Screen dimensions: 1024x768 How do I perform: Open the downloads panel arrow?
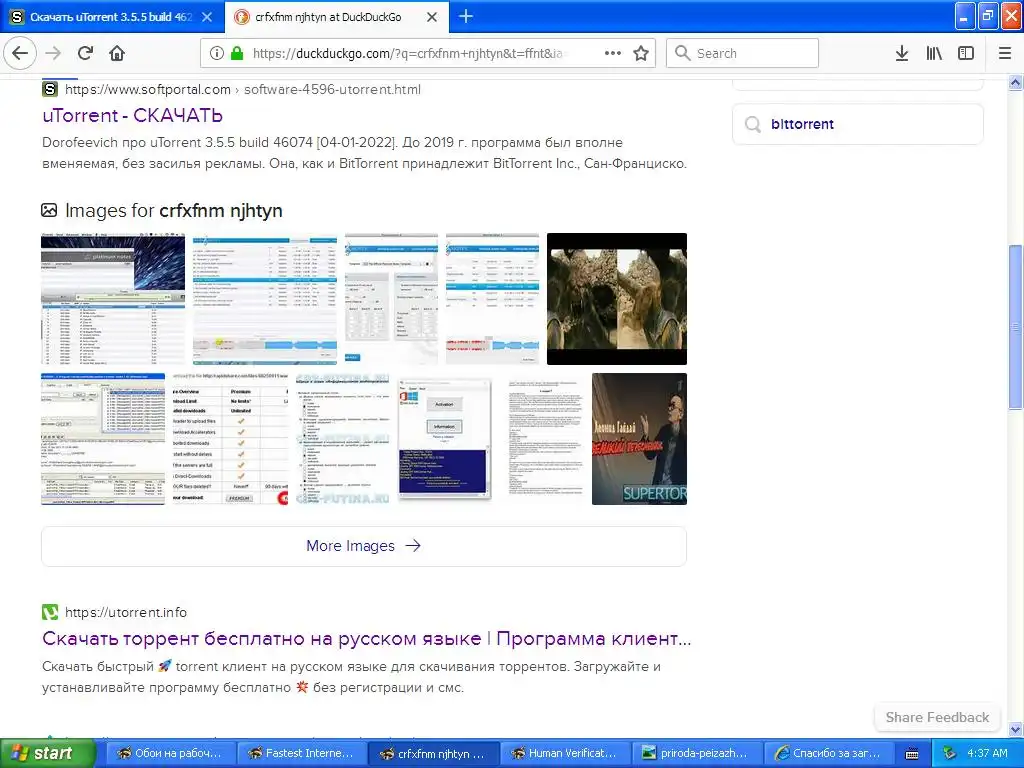(902, 53)
